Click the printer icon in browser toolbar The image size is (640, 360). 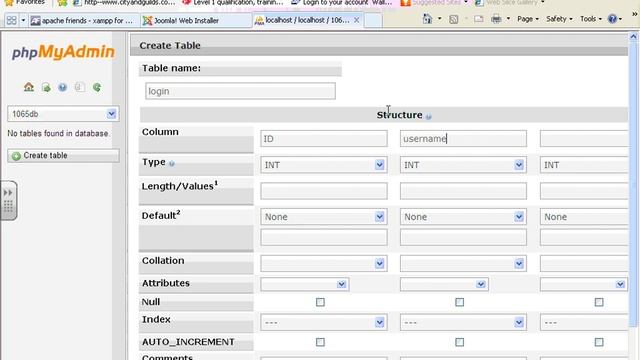point(496,19)
